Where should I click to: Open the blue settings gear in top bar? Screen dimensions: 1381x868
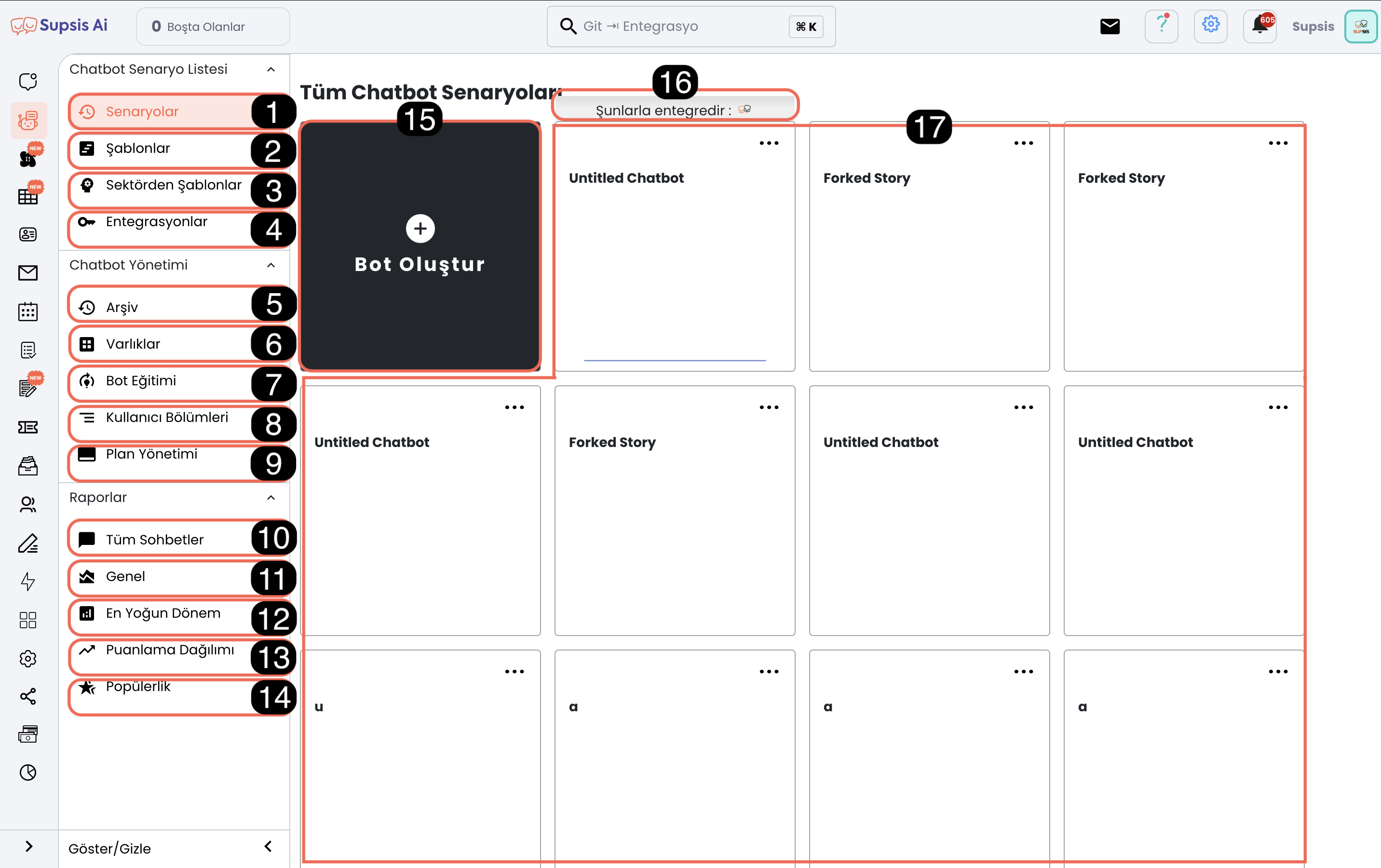click(1210, 27)
